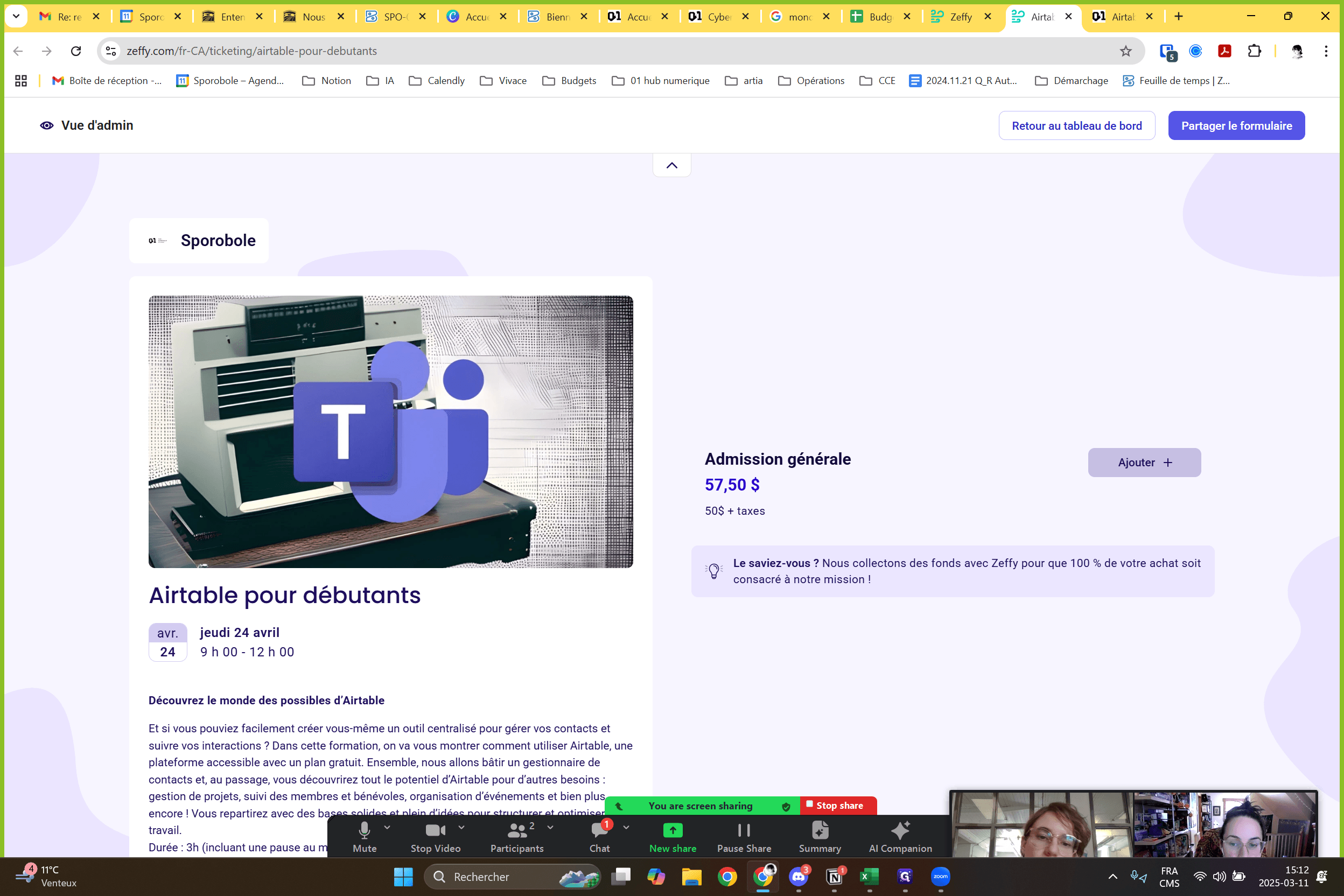Collapse the admin header with the chevron
The image size is (1344, 896).
pyautogui.click(x=672, y=165)
